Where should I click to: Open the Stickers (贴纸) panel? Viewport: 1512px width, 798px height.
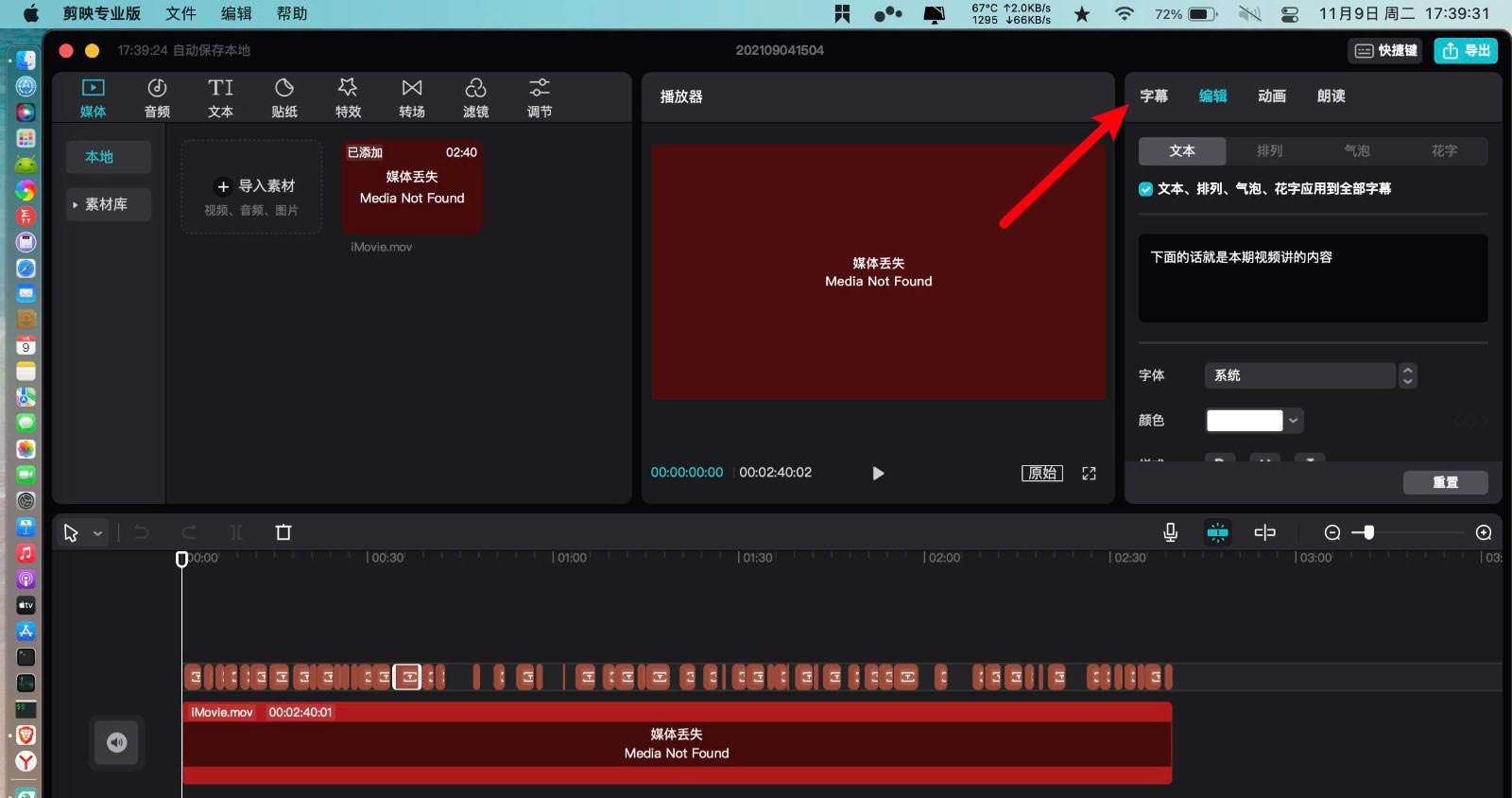click(x=283, y=97)
